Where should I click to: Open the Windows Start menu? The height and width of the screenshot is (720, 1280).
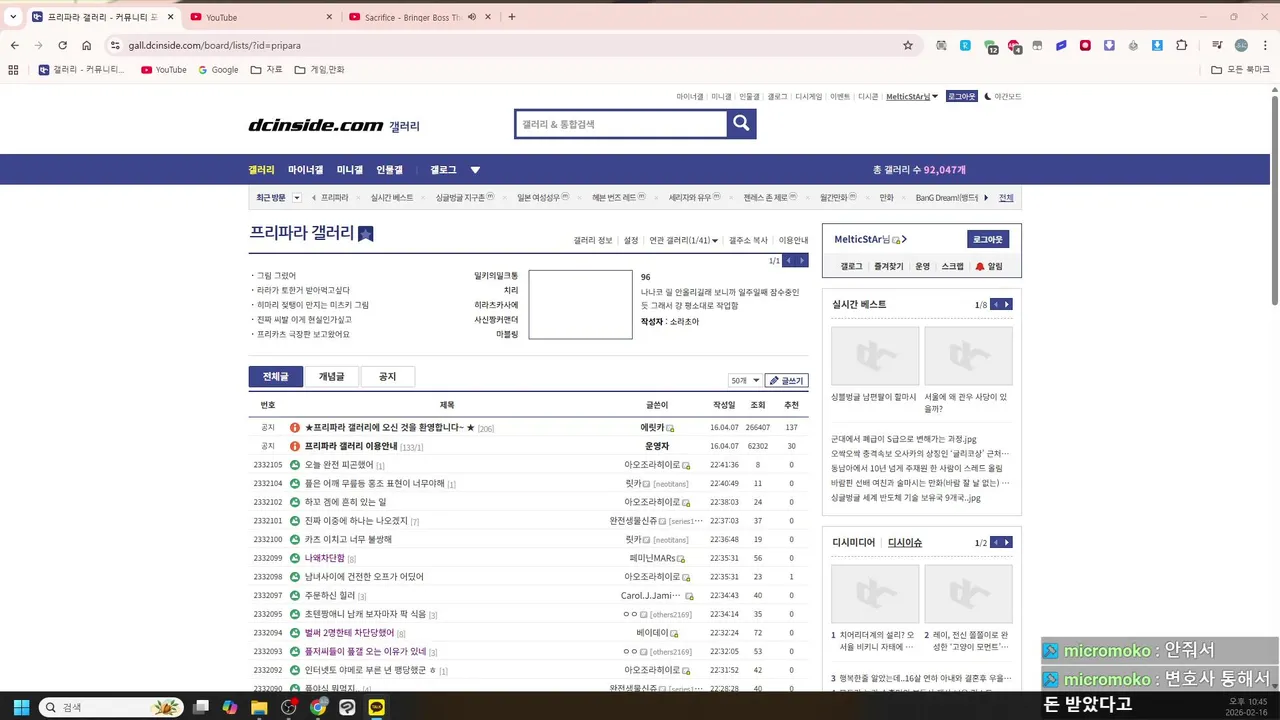point(21,707)
